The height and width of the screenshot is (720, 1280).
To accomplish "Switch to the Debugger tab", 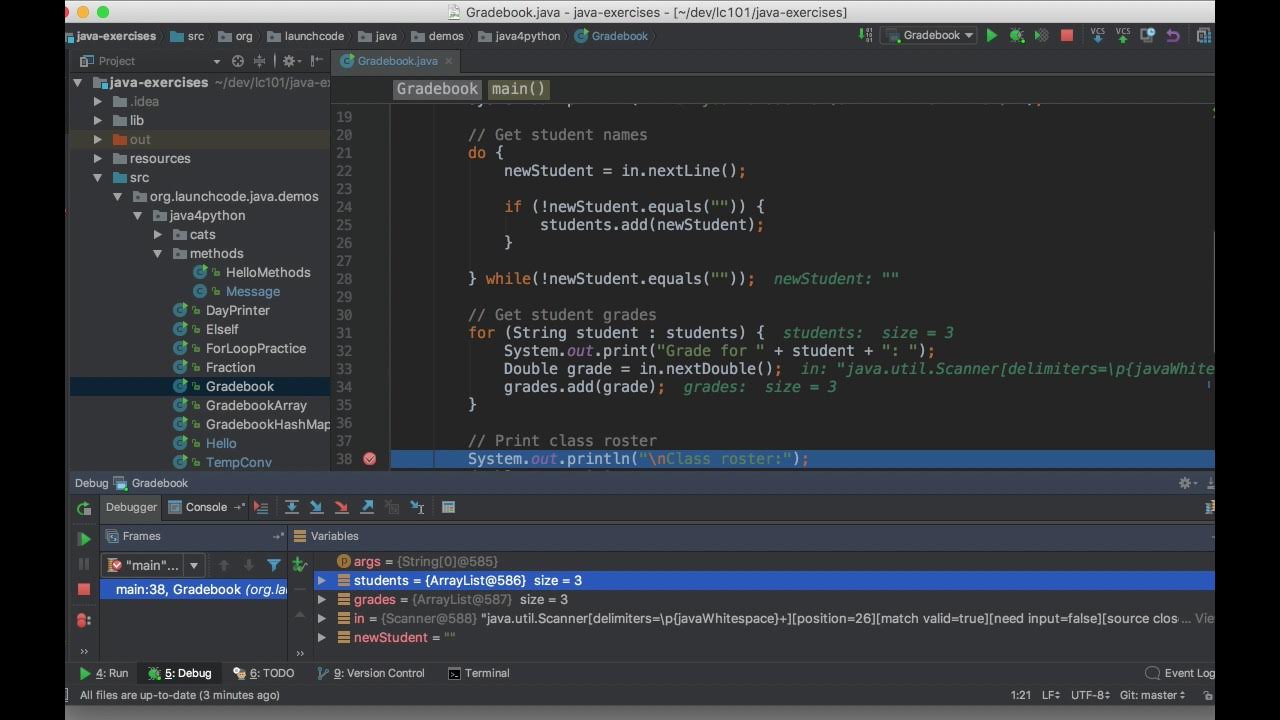I will point(132,507).
